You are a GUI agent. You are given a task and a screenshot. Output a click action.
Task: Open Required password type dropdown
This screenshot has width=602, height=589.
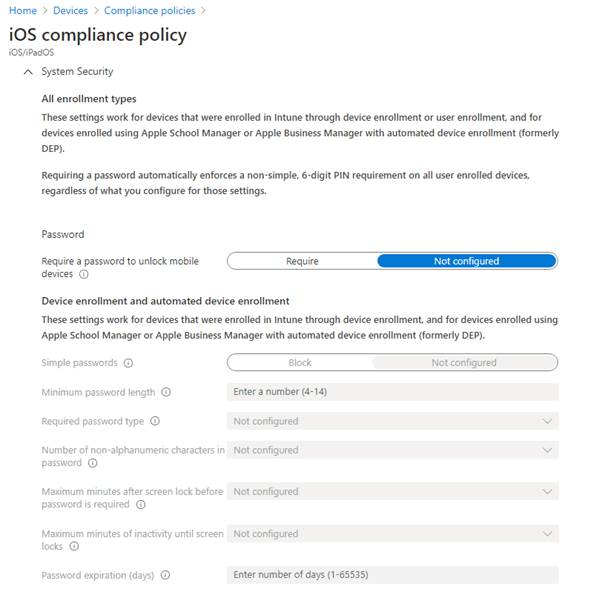pyautogui.click(x=392, y=421)
